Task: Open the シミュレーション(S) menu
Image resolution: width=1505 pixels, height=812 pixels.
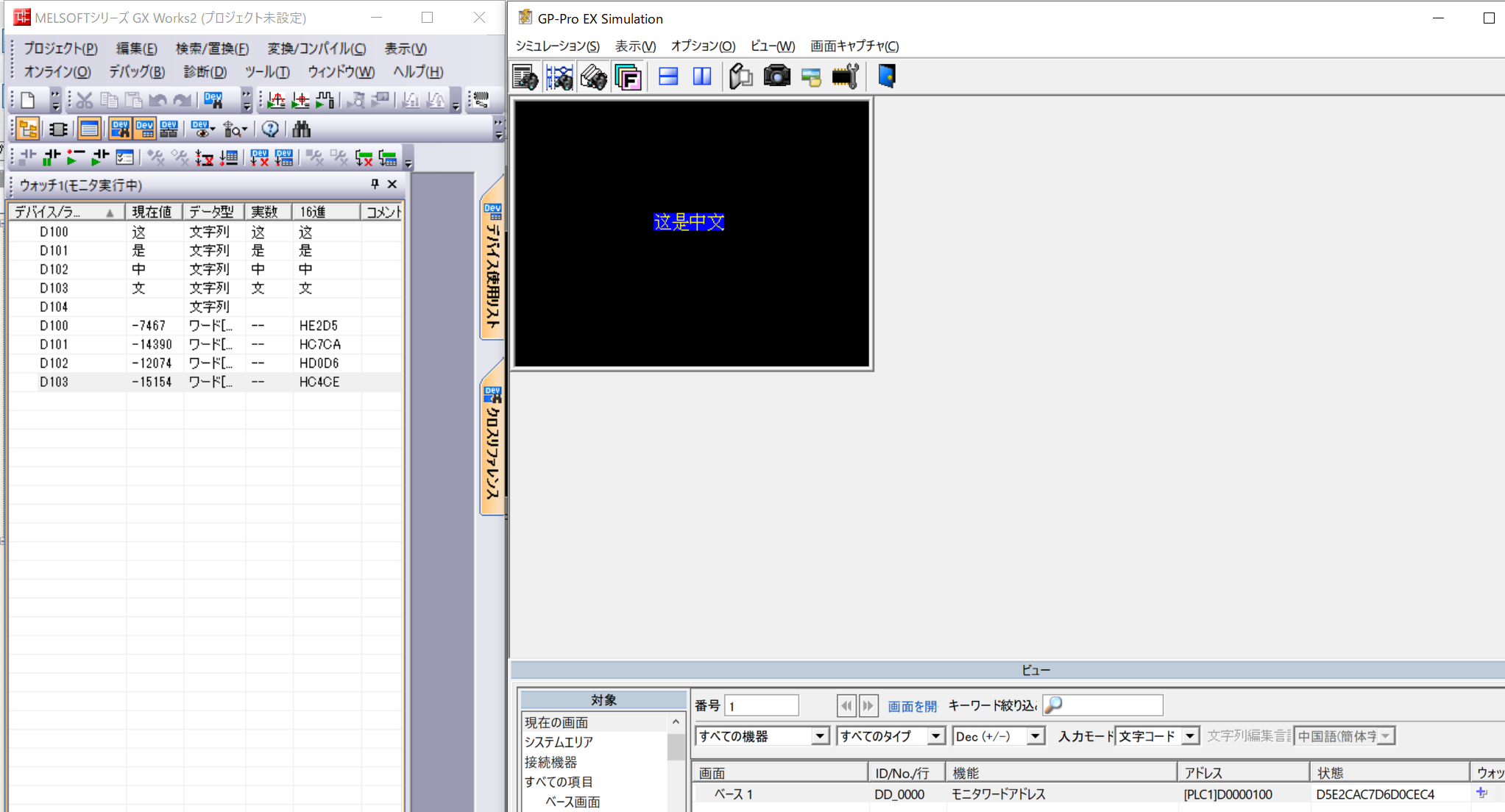Action: (x=557, y=46)
